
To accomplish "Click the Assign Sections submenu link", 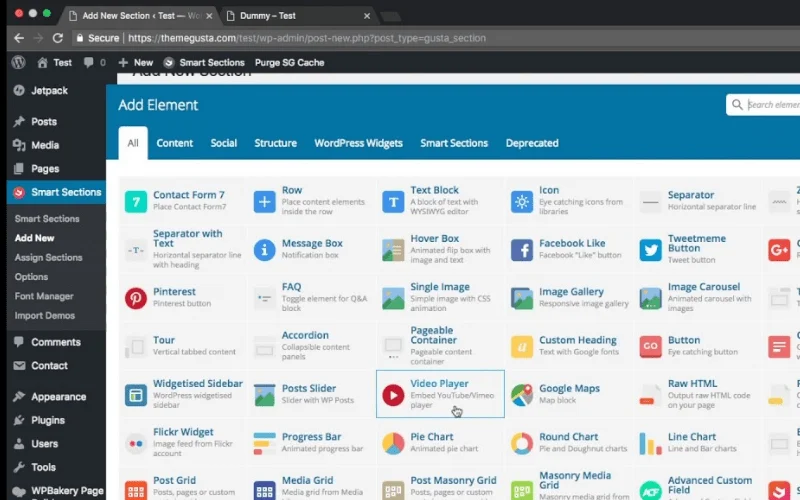I will pyautogui.click(x=48, y=257).
